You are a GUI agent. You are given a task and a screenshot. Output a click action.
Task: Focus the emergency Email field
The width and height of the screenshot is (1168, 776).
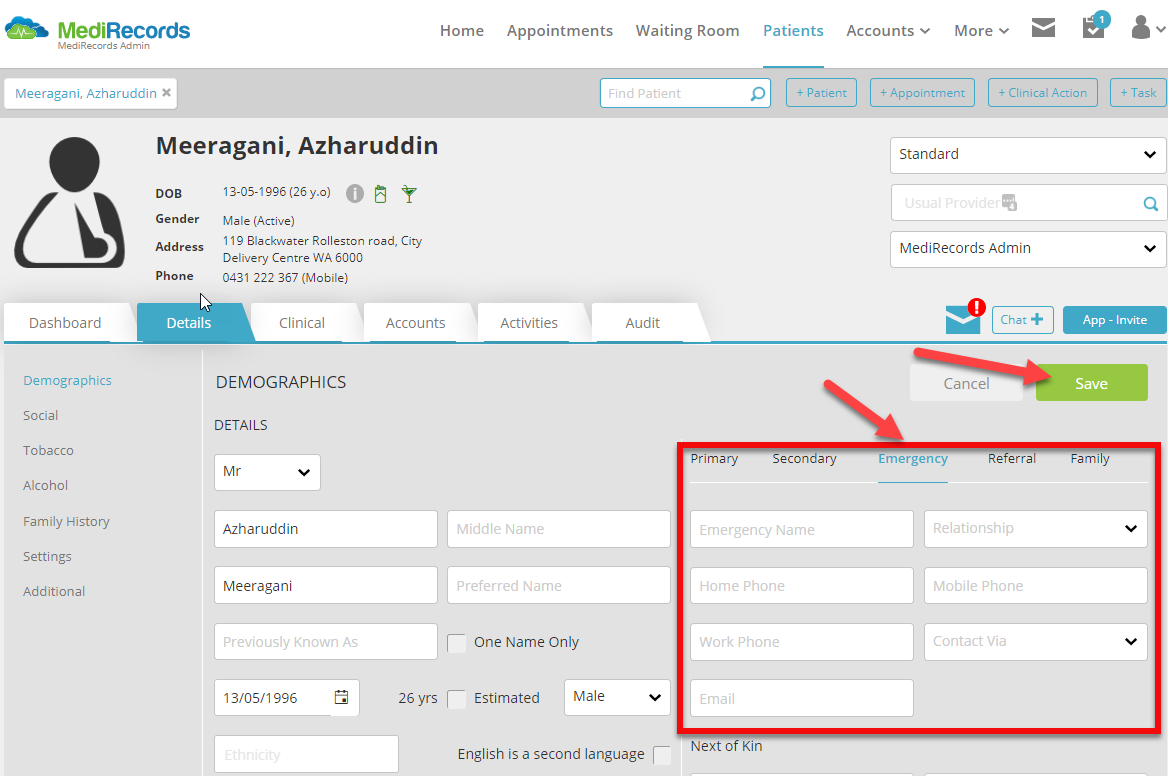click(802, 699)
